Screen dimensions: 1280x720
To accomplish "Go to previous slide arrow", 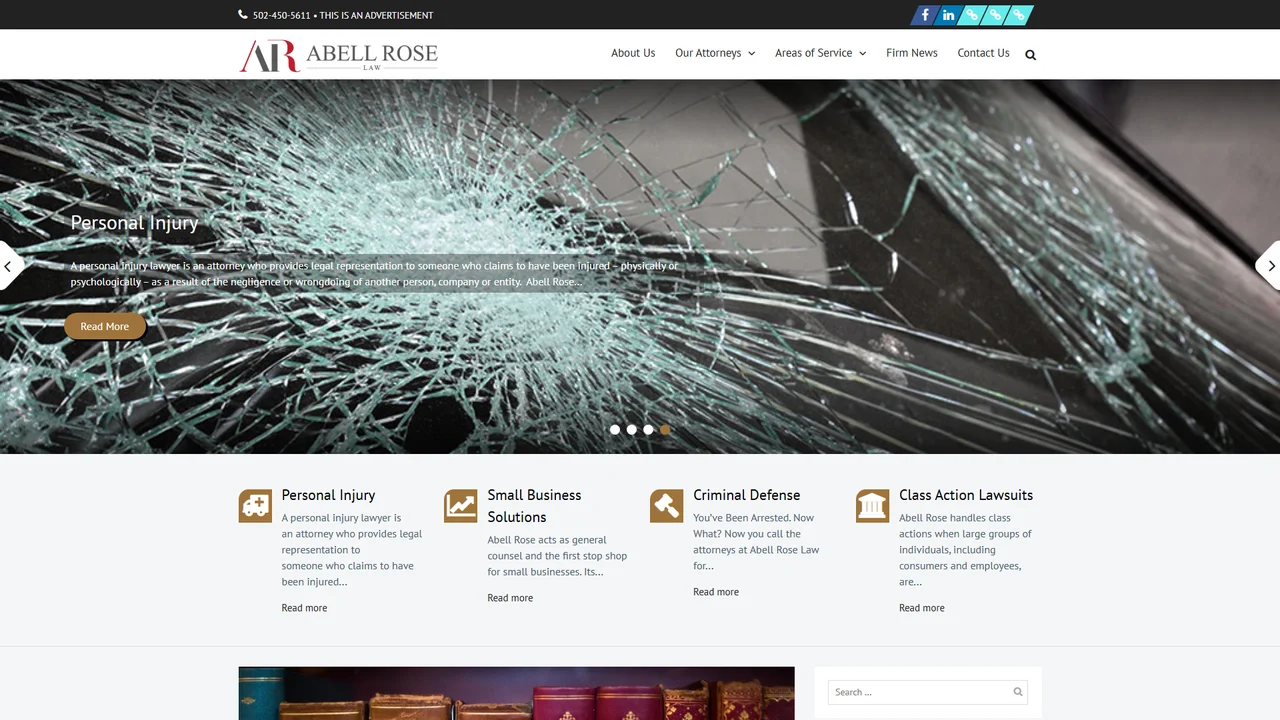I will coord(9,266).
